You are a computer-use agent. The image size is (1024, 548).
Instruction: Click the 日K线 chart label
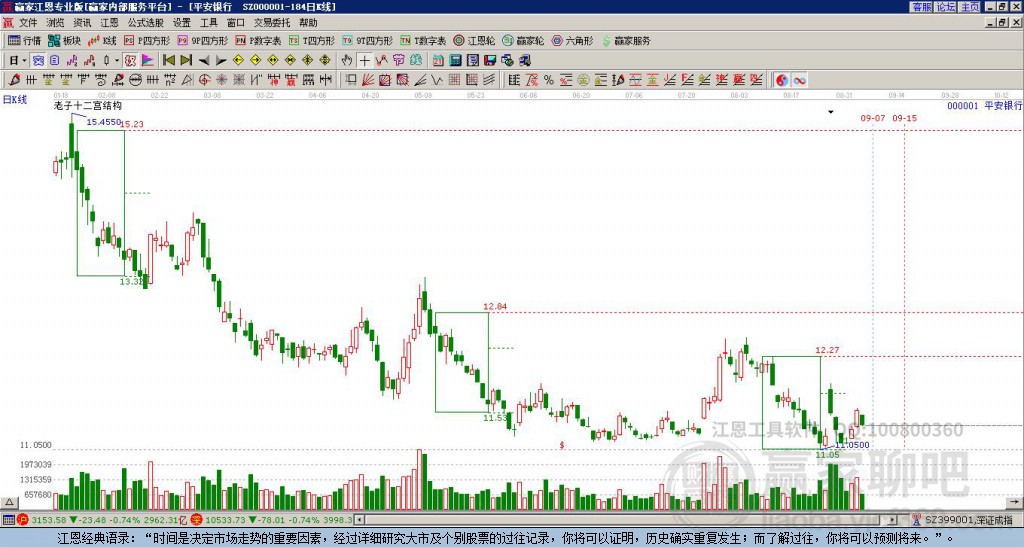[x=15, y=100]
